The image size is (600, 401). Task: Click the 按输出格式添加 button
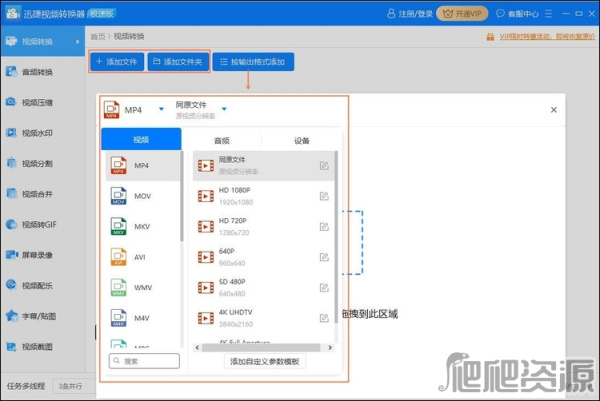253,62
